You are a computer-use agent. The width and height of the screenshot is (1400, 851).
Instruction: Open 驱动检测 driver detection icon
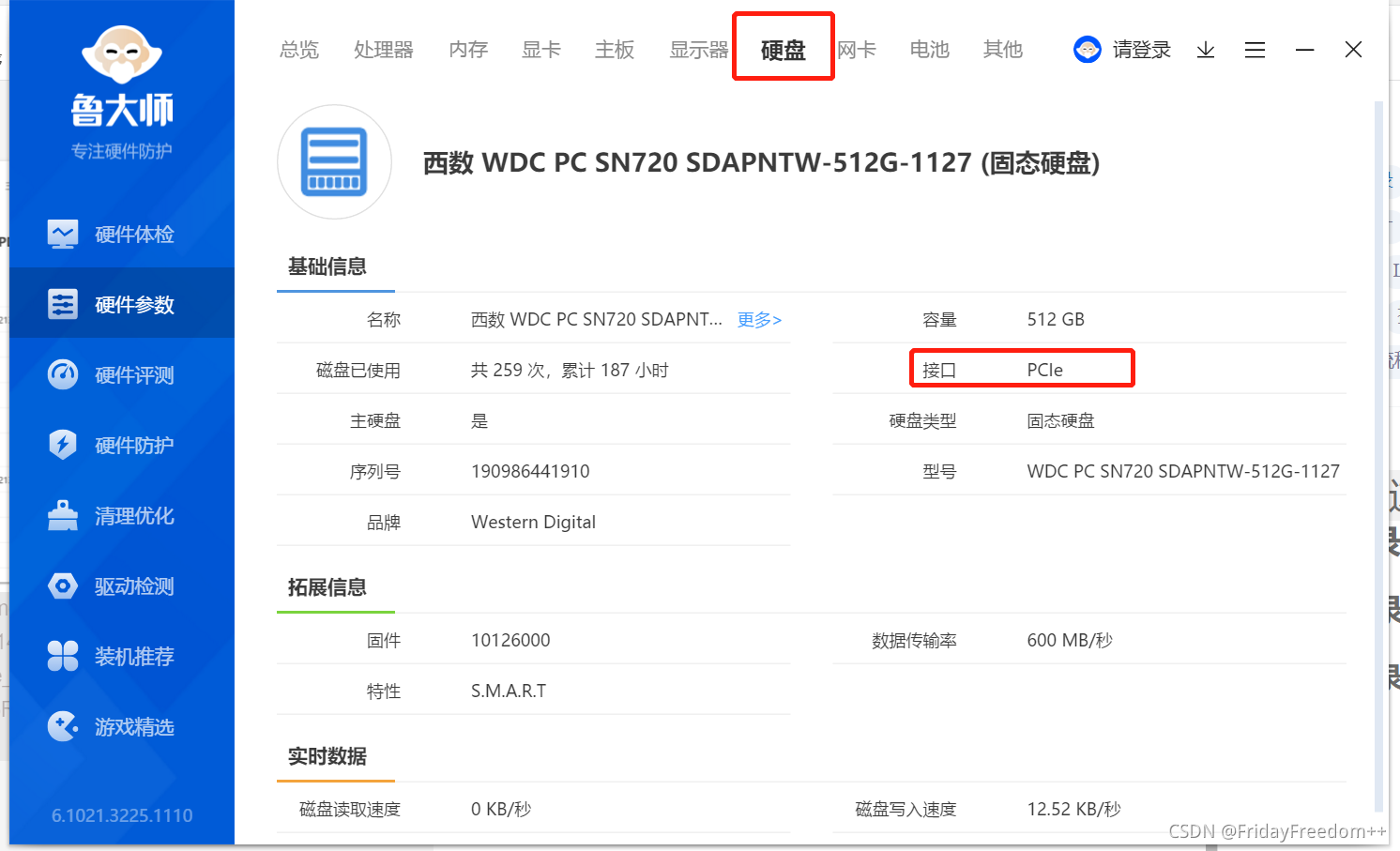point(63,585)
